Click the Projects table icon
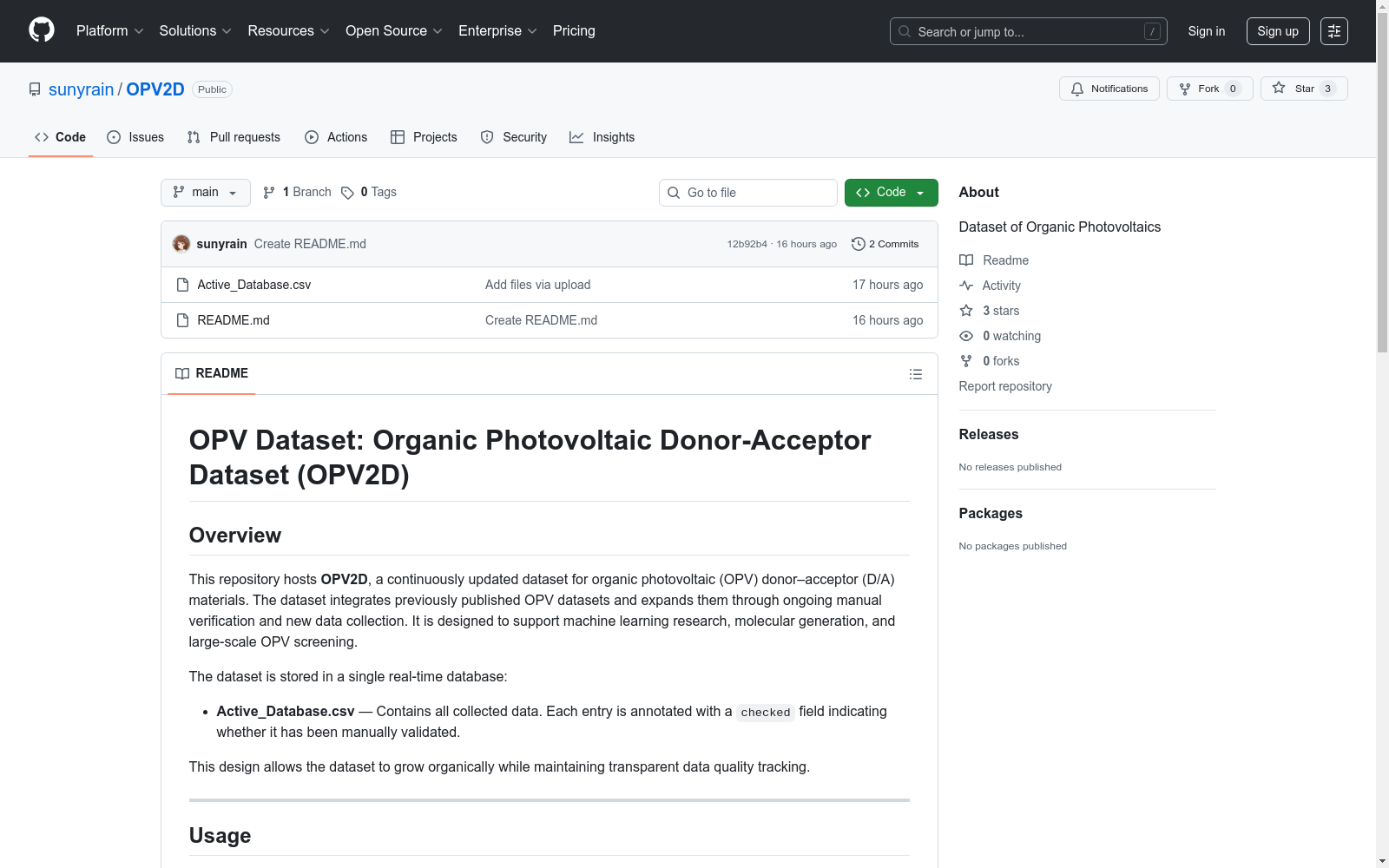 398,137
